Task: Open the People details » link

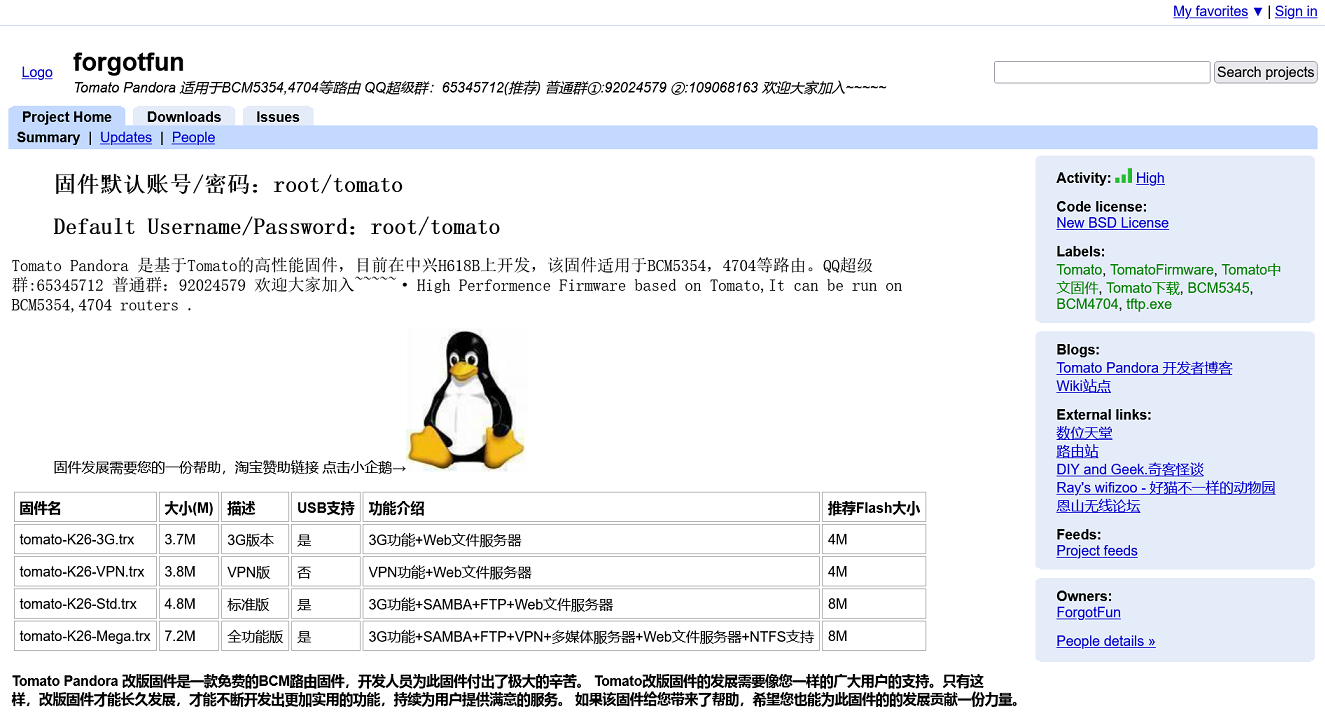Action: 1105,642
